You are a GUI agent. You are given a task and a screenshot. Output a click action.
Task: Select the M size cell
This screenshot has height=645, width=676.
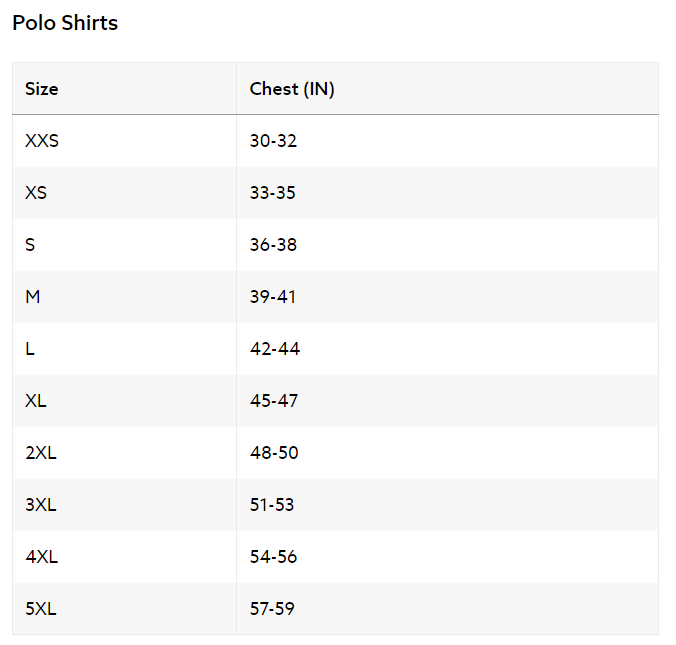[33, 297]
